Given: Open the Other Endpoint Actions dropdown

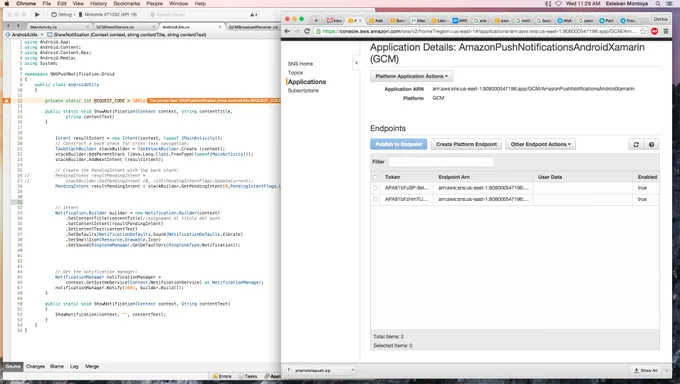Looking at the screenshot, I should click(x=540, y=144).
